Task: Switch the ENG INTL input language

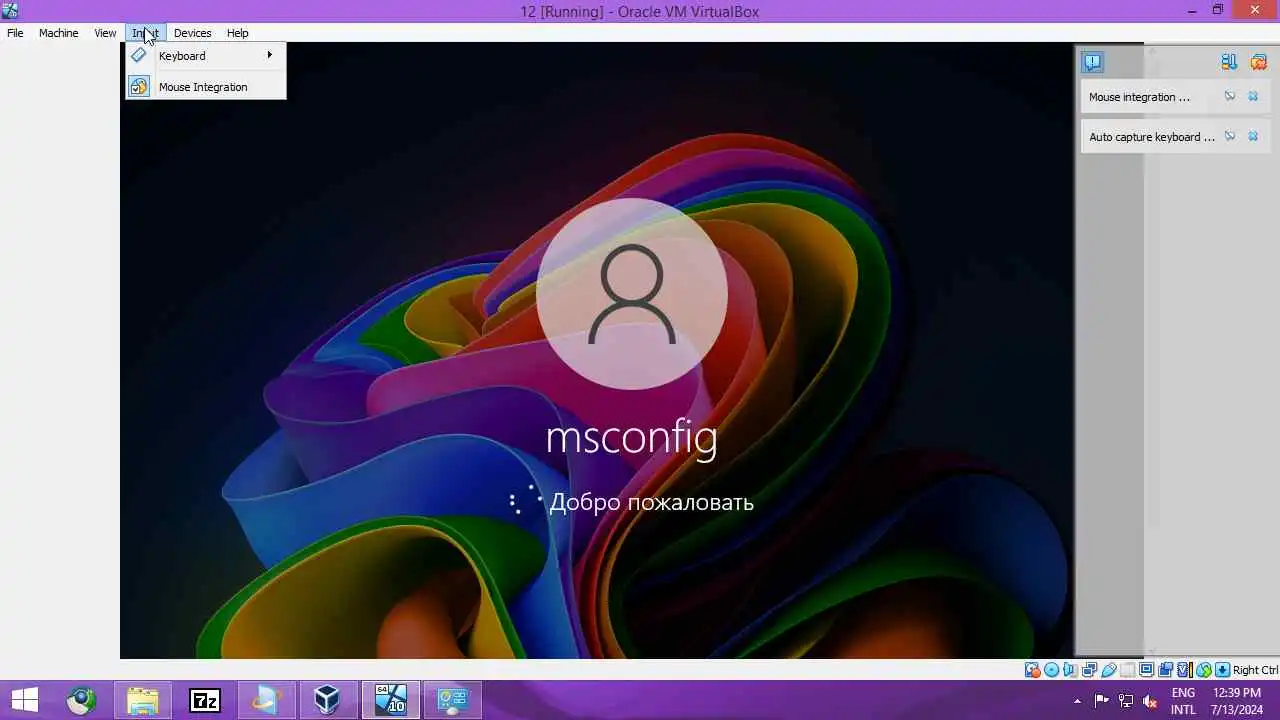Action: point(1183,701)
